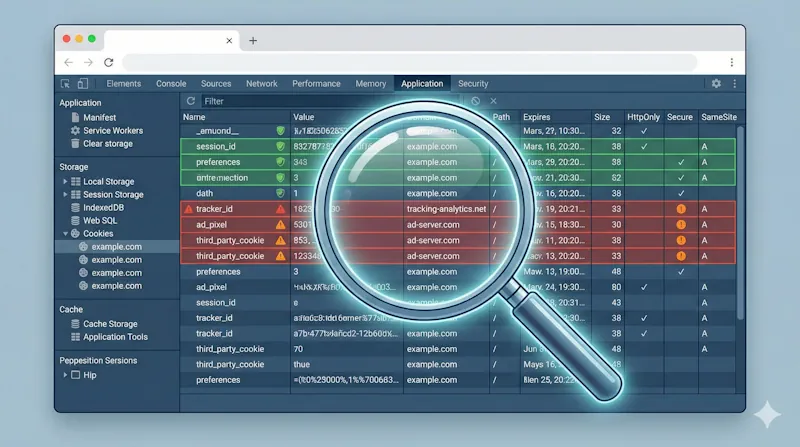Sort by SameSite column header
The image size is (800, 447).
pyautogui.click(x=718, y=117)
